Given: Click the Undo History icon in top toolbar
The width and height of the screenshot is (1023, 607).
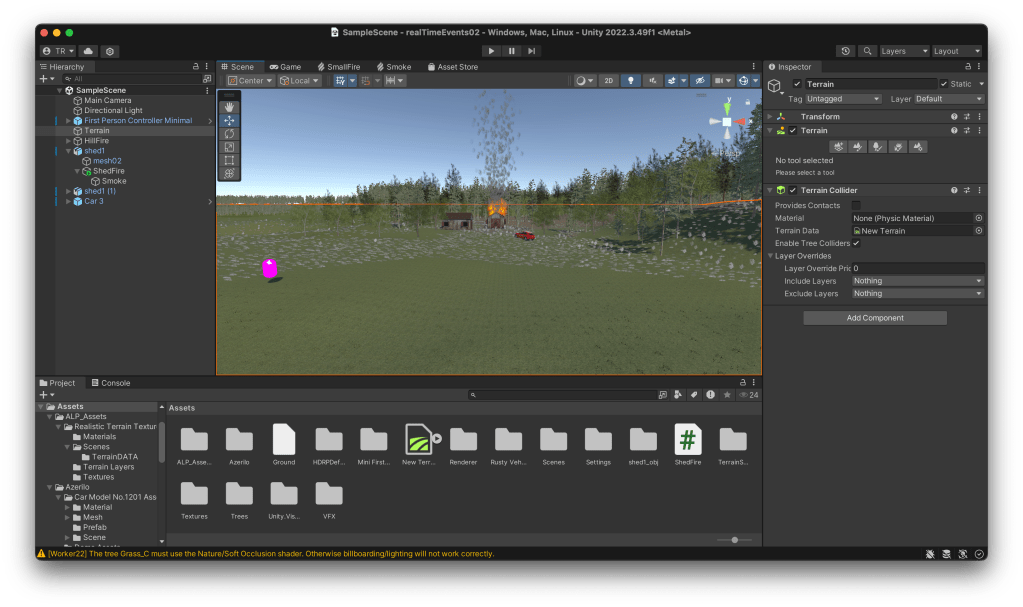Looking at the screenshot, I should 846,51.
